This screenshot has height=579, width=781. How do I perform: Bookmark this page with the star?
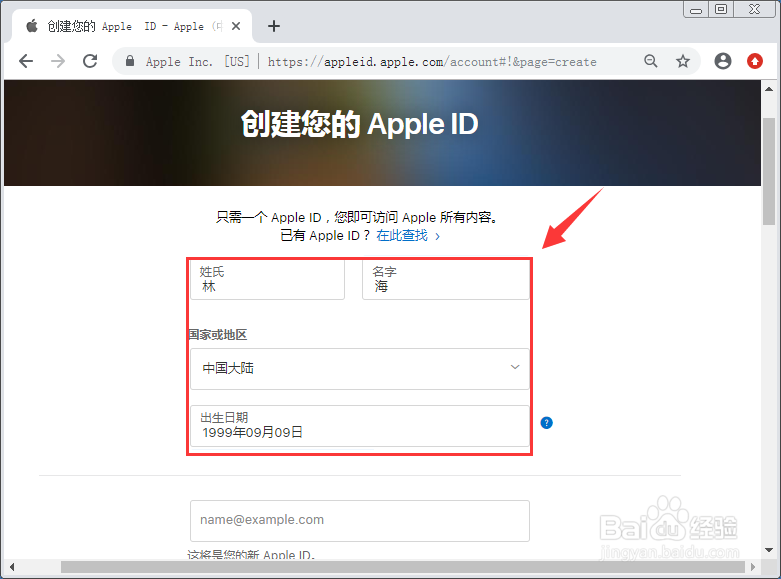tap(683, 61)
